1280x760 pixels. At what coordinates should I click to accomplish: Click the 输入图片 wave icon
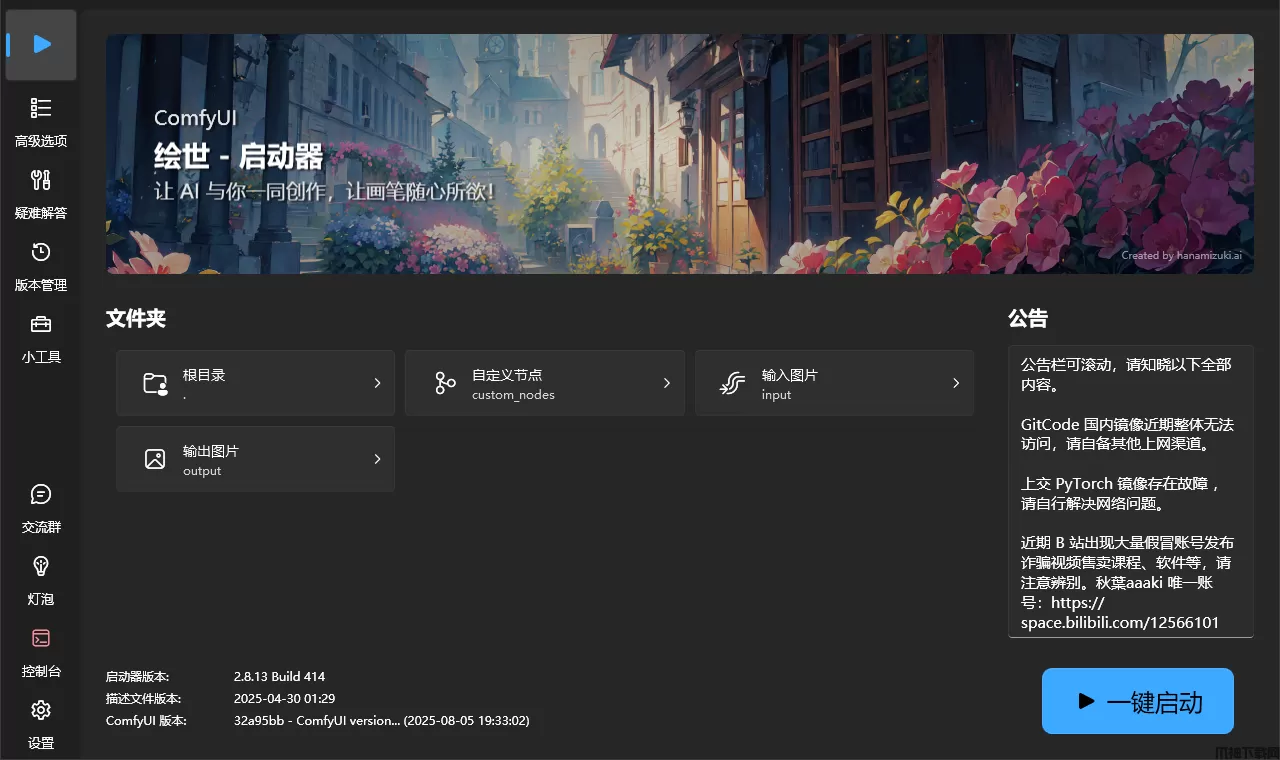pos(734,383)
